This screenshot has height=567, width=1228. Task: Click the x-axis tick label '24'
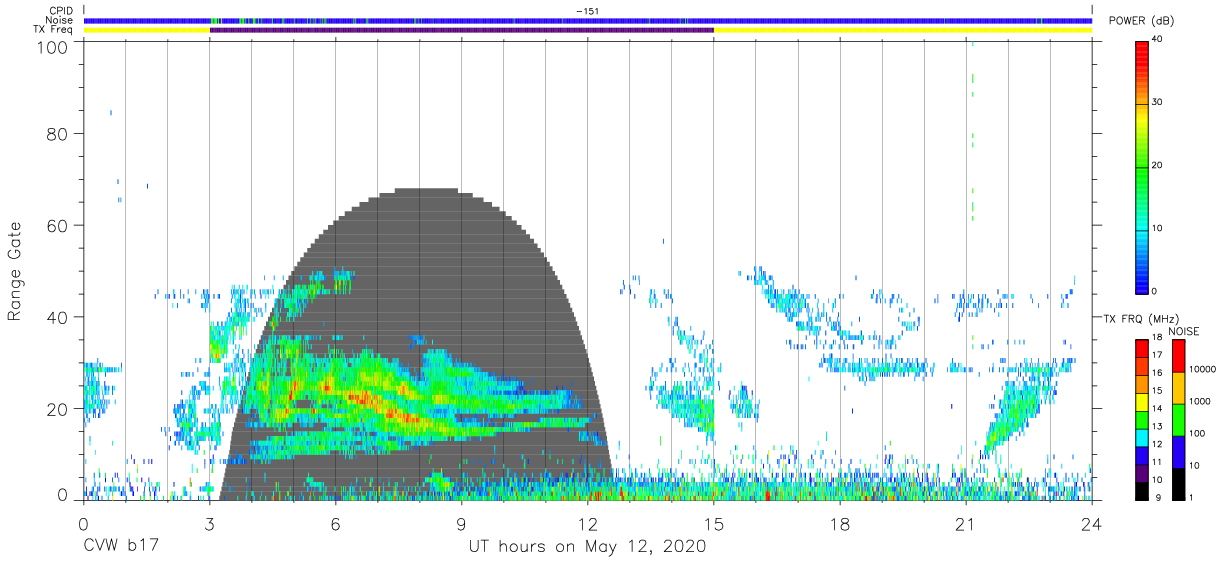1092,524
